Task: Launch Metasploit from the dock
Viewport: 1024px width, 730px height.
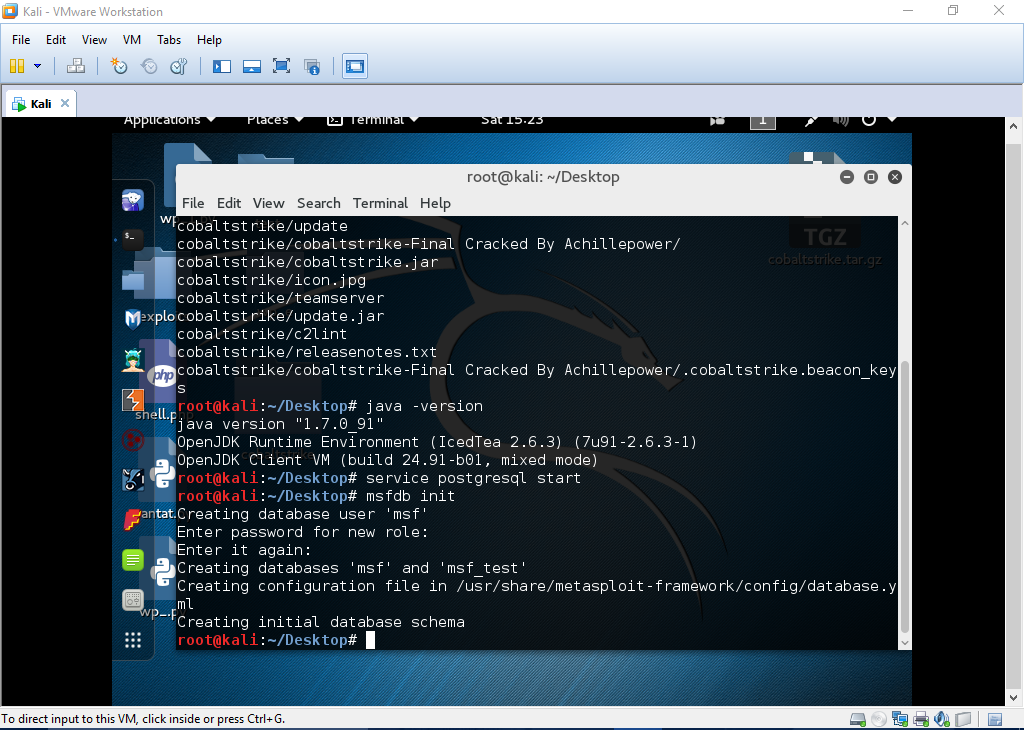Action: 133,318
